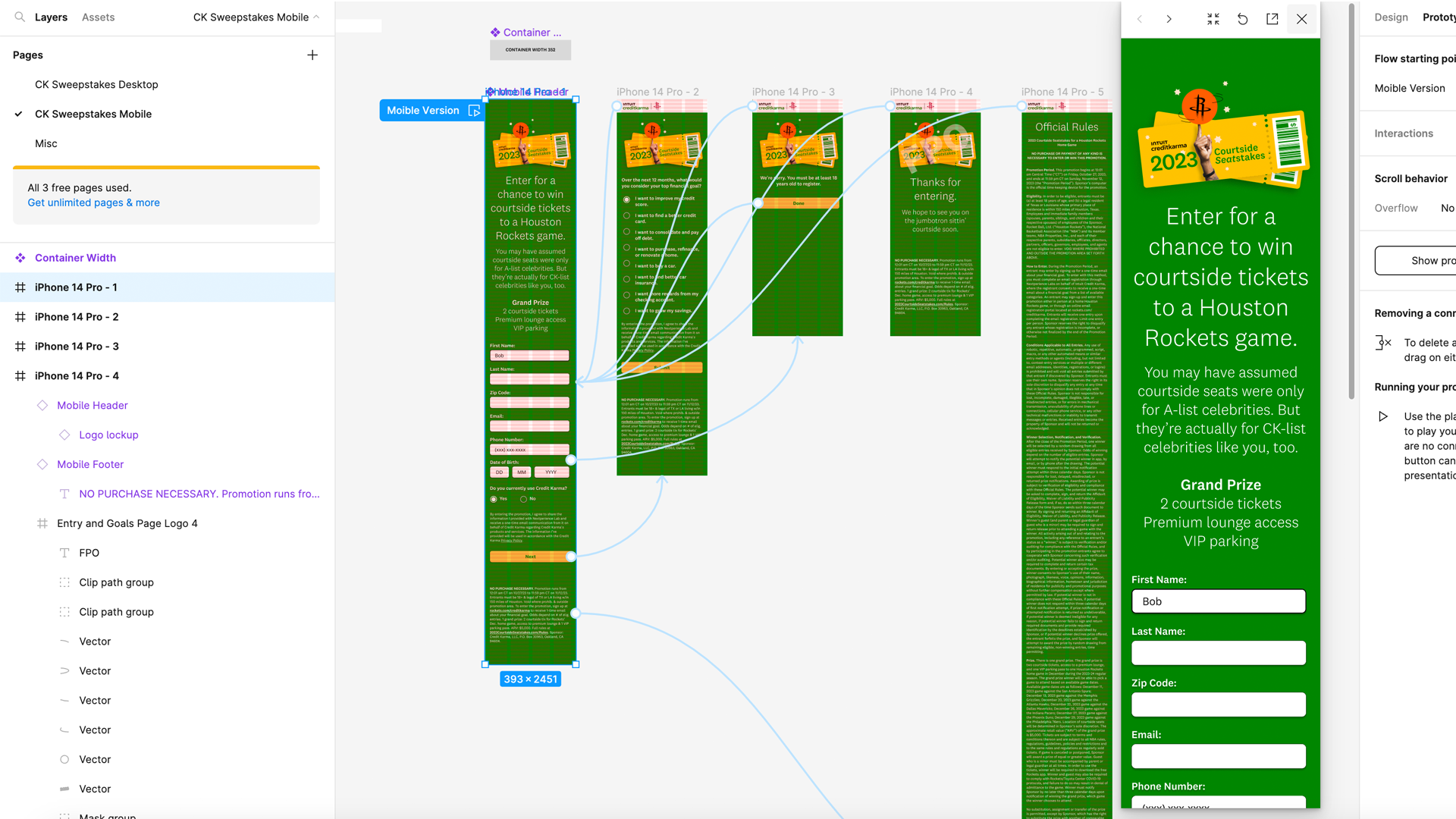Viewport: 1456px width, 819px height.
Task: Click the Done button in iPhone 14 Pro - 3 frame
Action: coord(799,203)
